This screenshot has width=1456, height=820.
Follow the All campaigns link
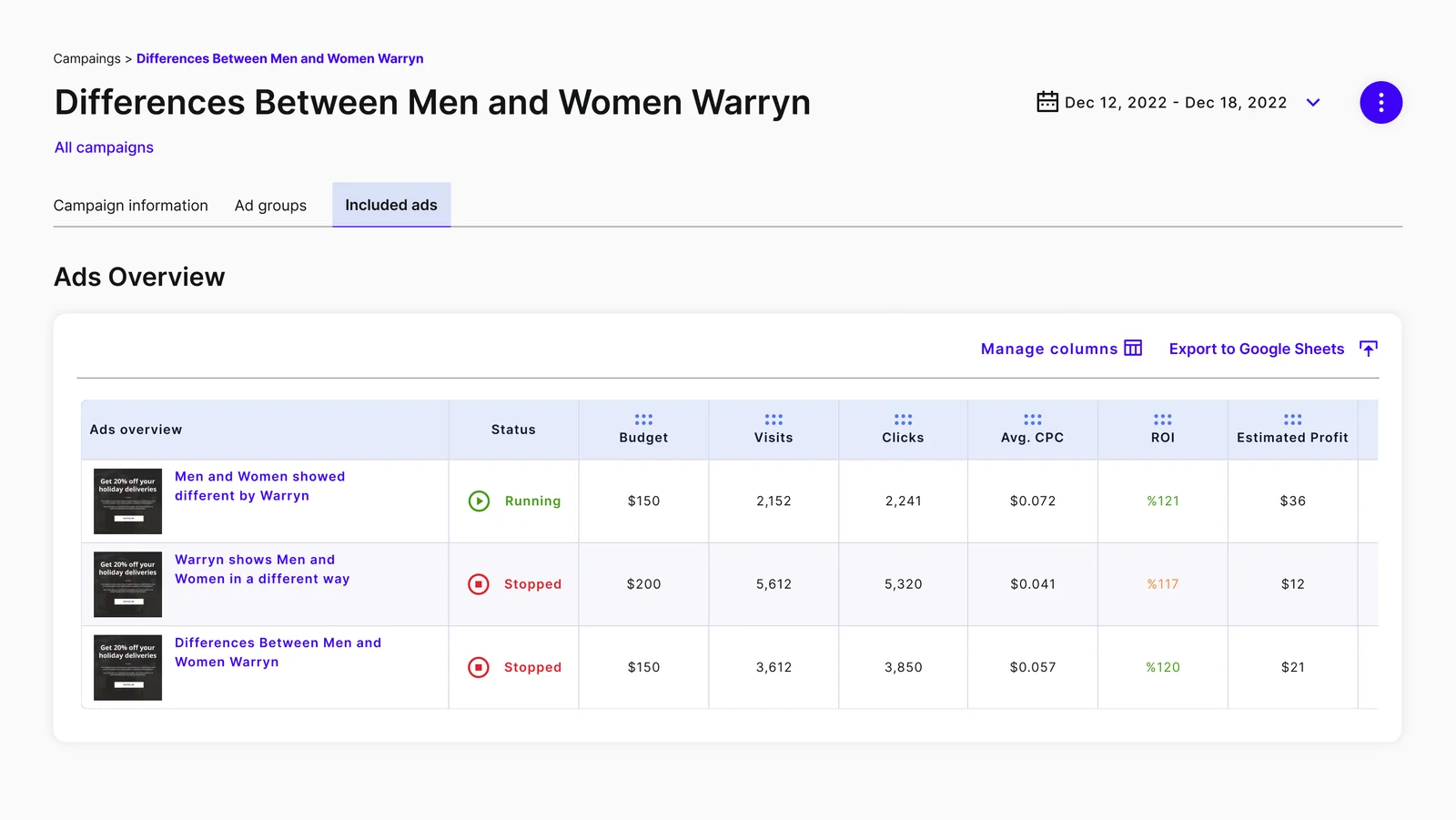click(104, 147)
